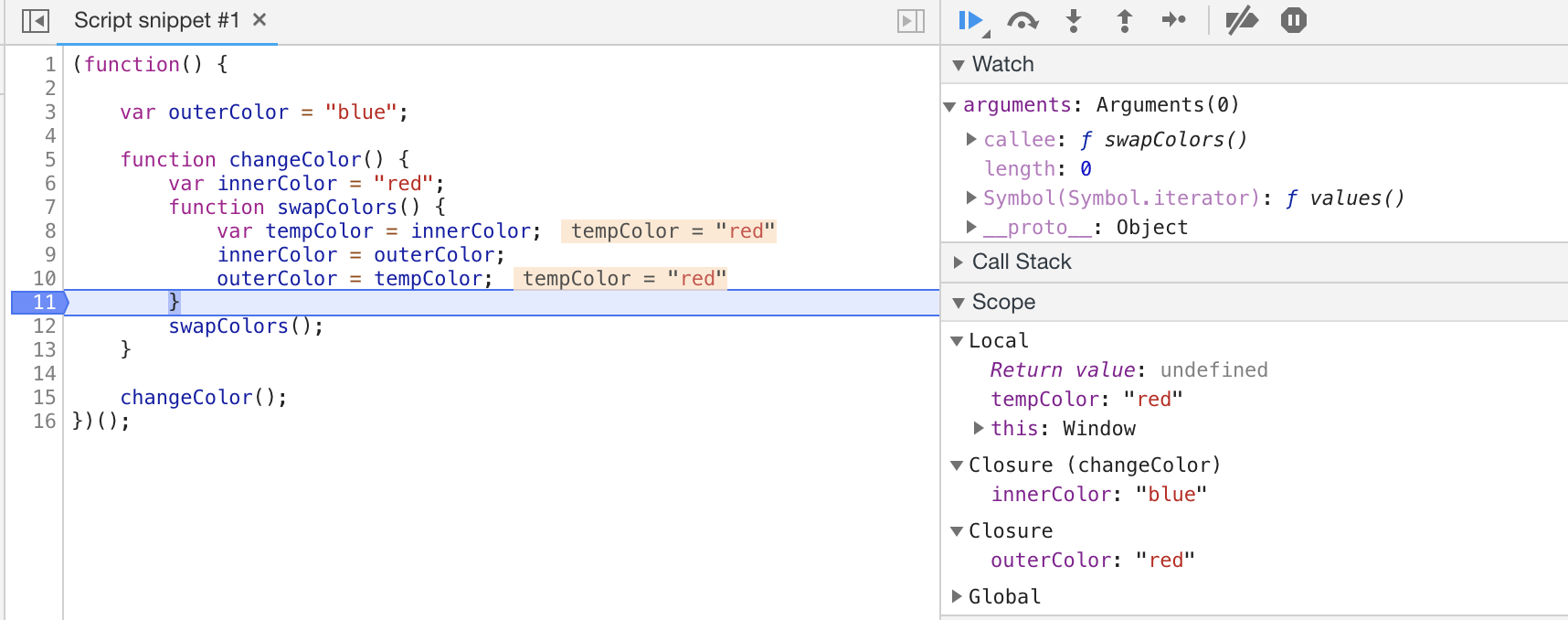Click the swapColors() call on line 12
Viewport: 1568px width, 620px height.
(x=246, y=326)
